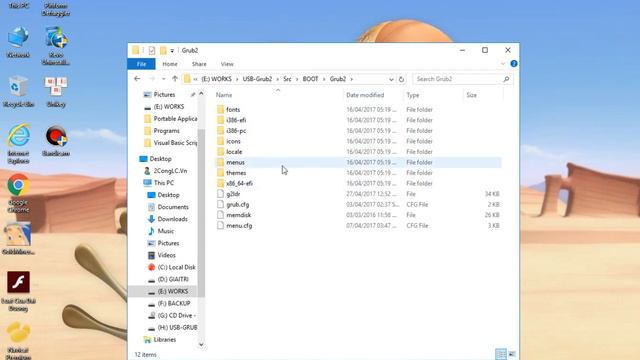640x360 pixels.
Task: Open the Share ribbon tab
Action: pos(199,64)
